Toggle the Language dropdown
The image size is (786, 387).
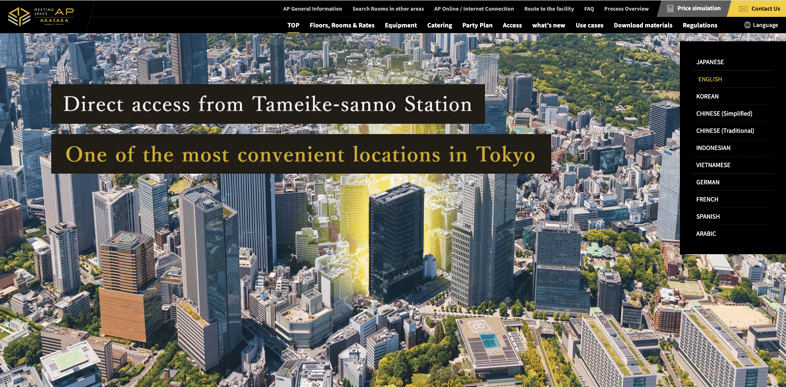[761, 26]
